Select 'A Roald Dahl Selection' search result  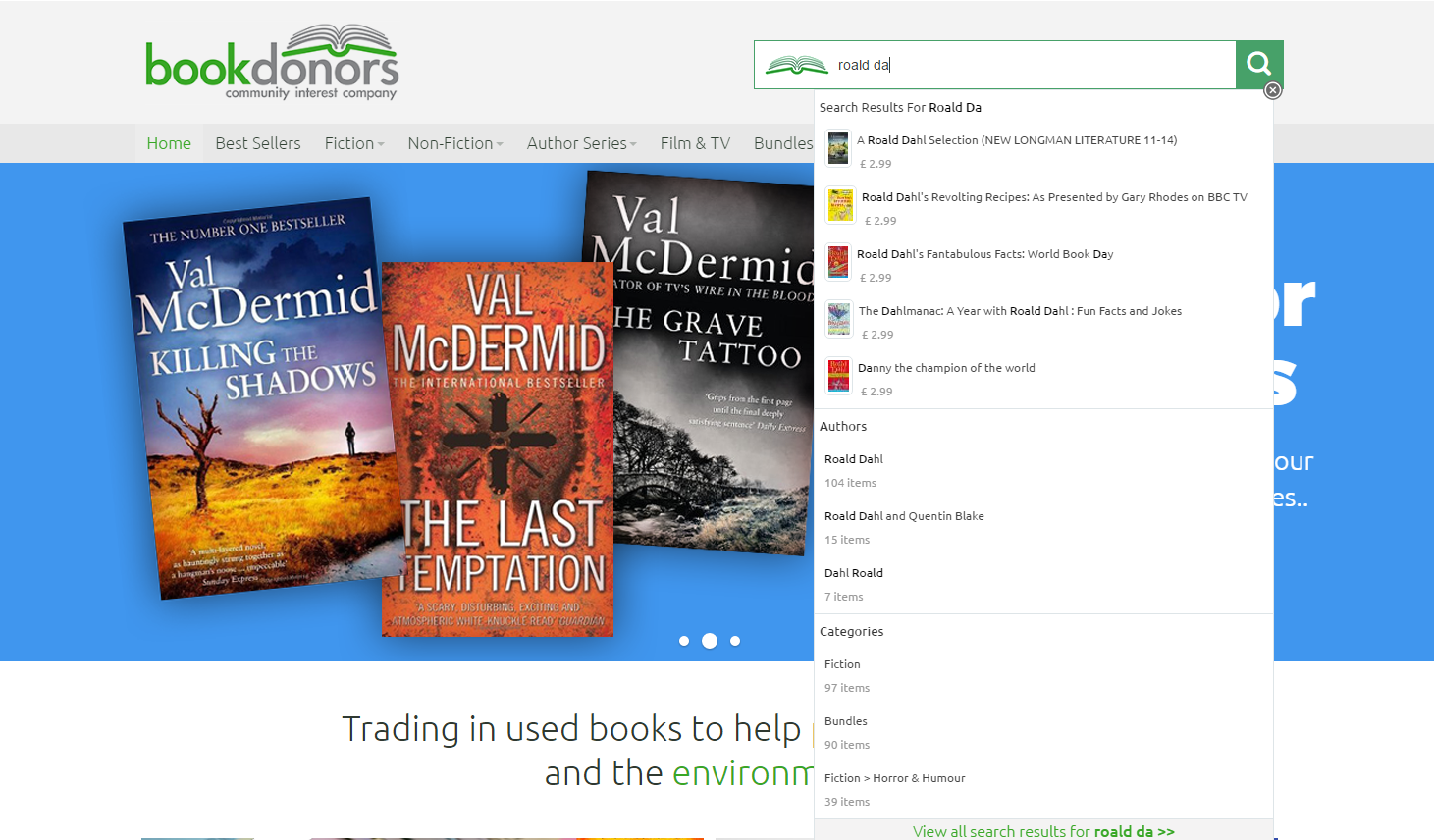point(1017,140)
